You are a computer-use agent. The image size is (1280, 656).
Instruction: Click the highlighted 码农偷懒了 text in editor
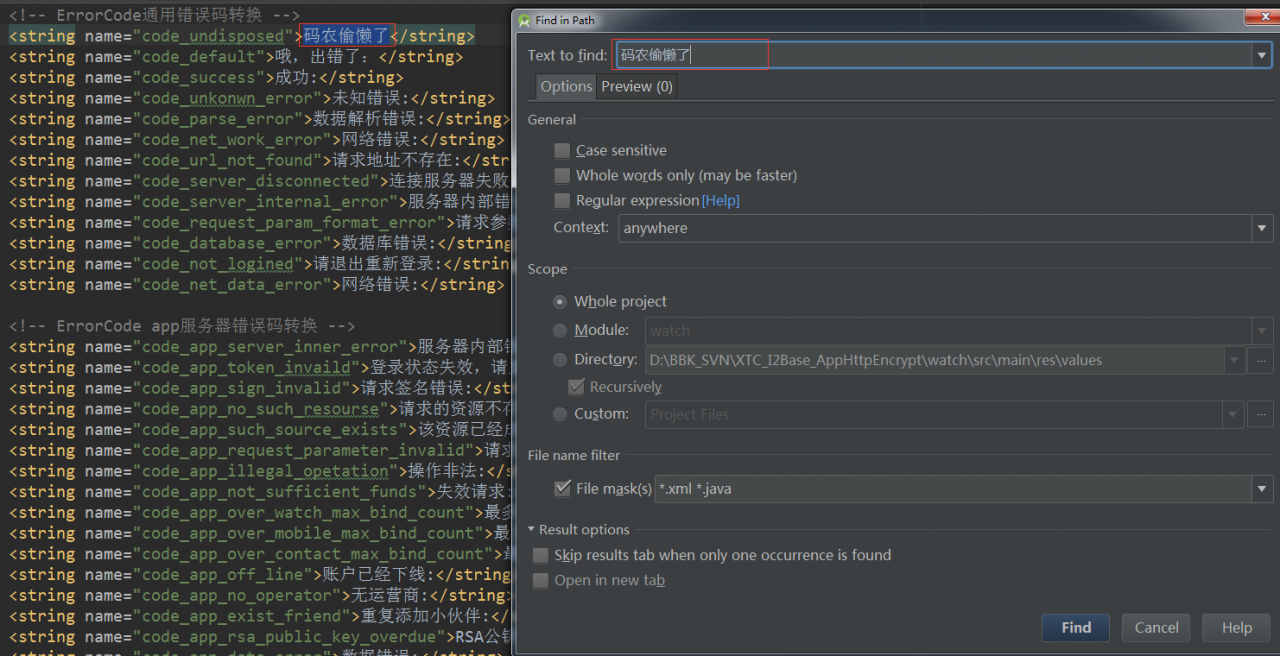click(x=346, y=36)
